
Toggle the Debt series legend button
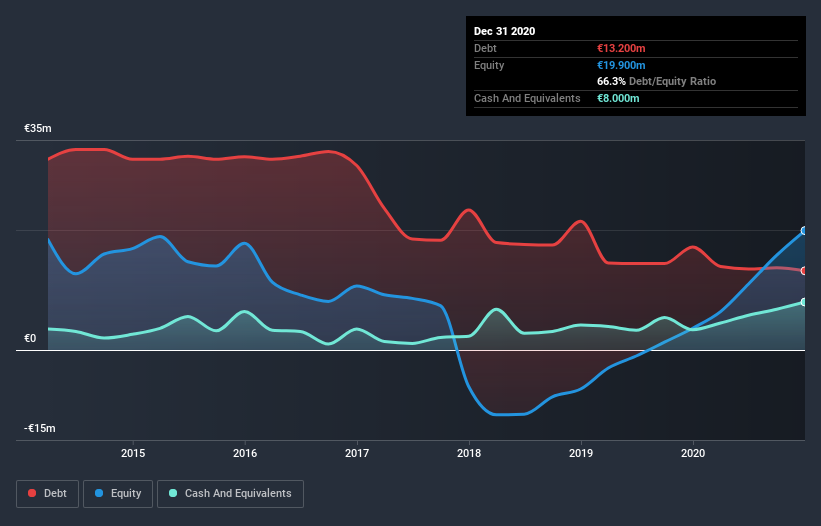(47, 494)
